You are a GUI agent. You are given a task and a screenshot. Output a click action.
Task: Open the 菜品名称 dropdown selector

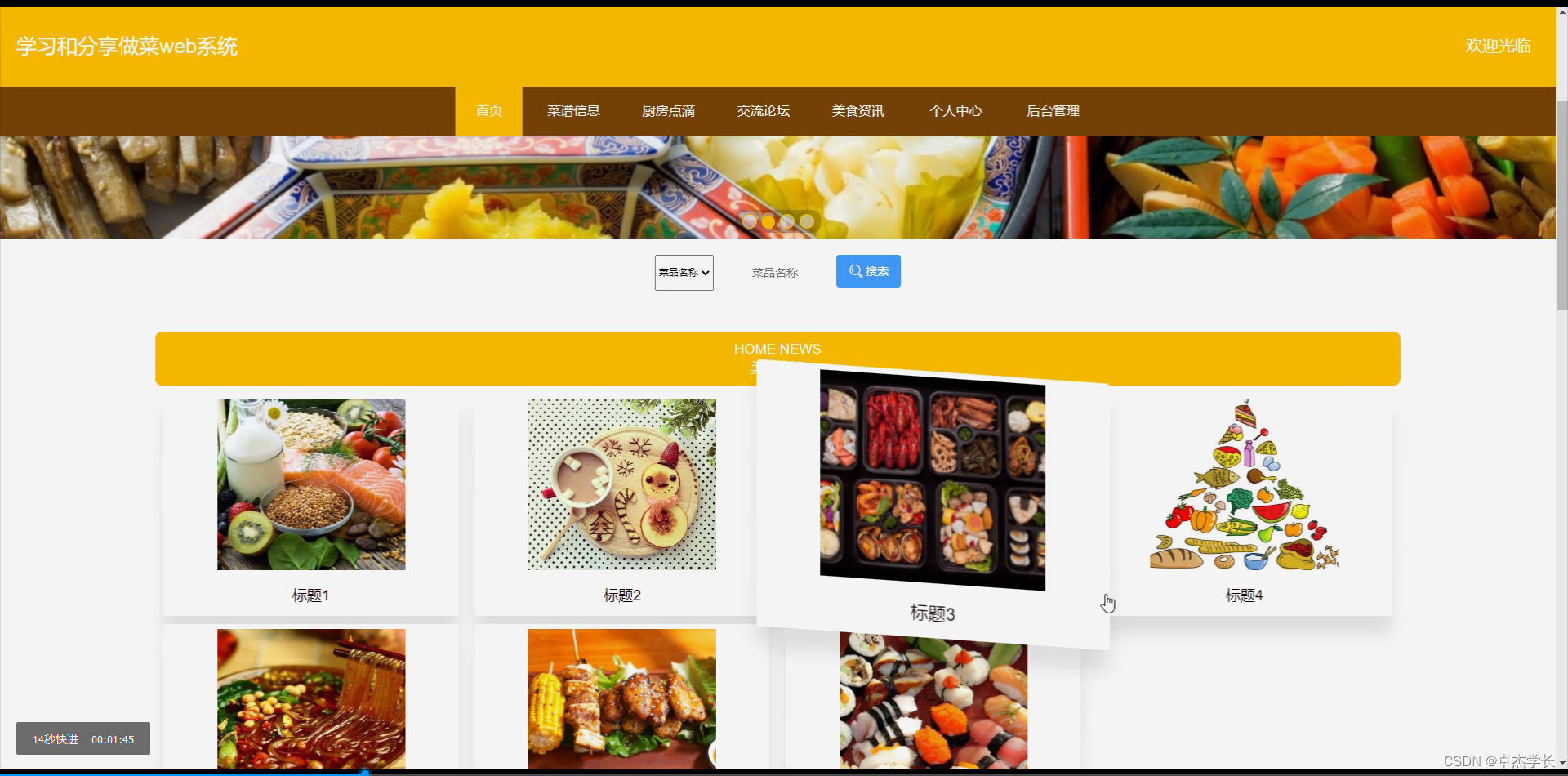pyautogui.click(x=684, y=273)
